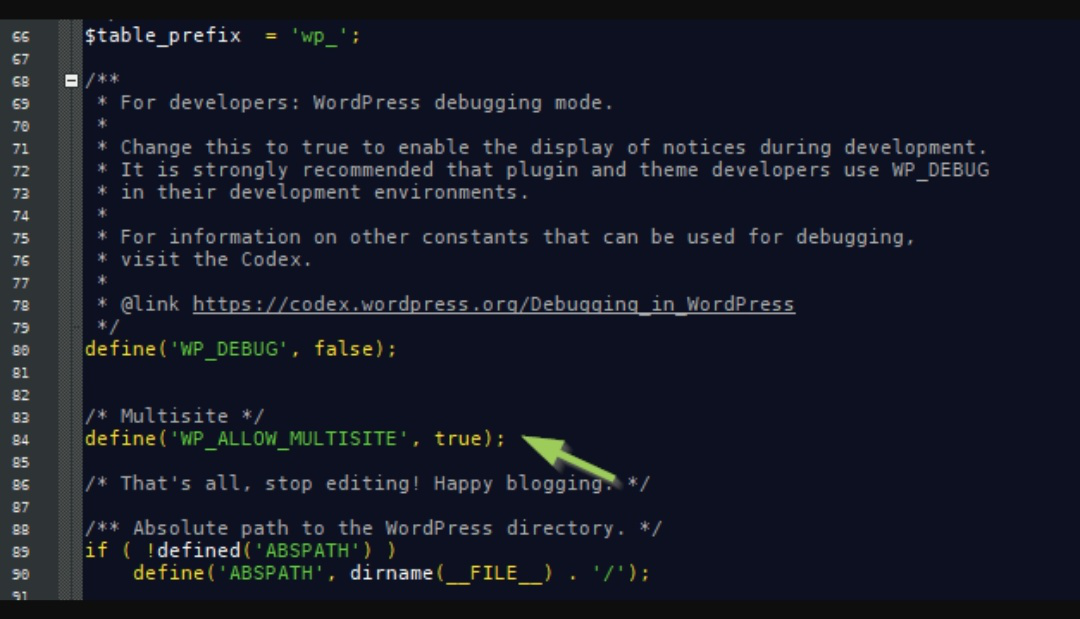
Task: Click "in their development environments" comment
Action: point(313,192)
